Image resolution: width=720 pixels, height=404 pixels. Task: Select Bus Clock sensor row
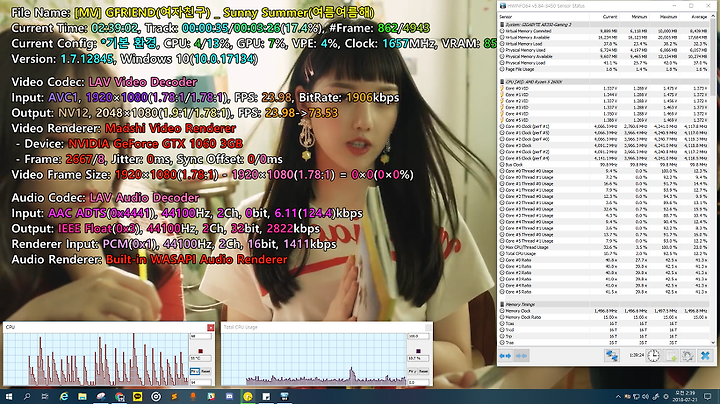click(604, 164)
